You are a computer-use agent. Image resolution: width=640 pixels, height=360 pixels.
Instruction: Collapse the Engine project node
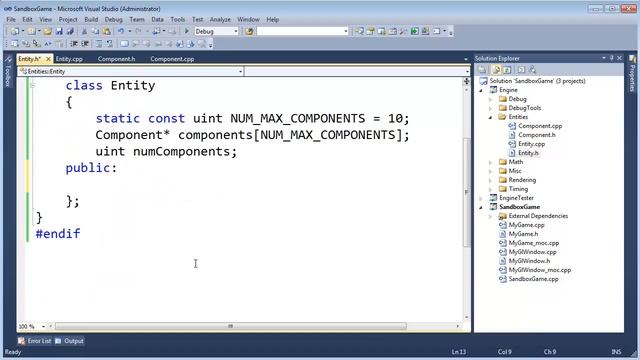coord(481,90)
